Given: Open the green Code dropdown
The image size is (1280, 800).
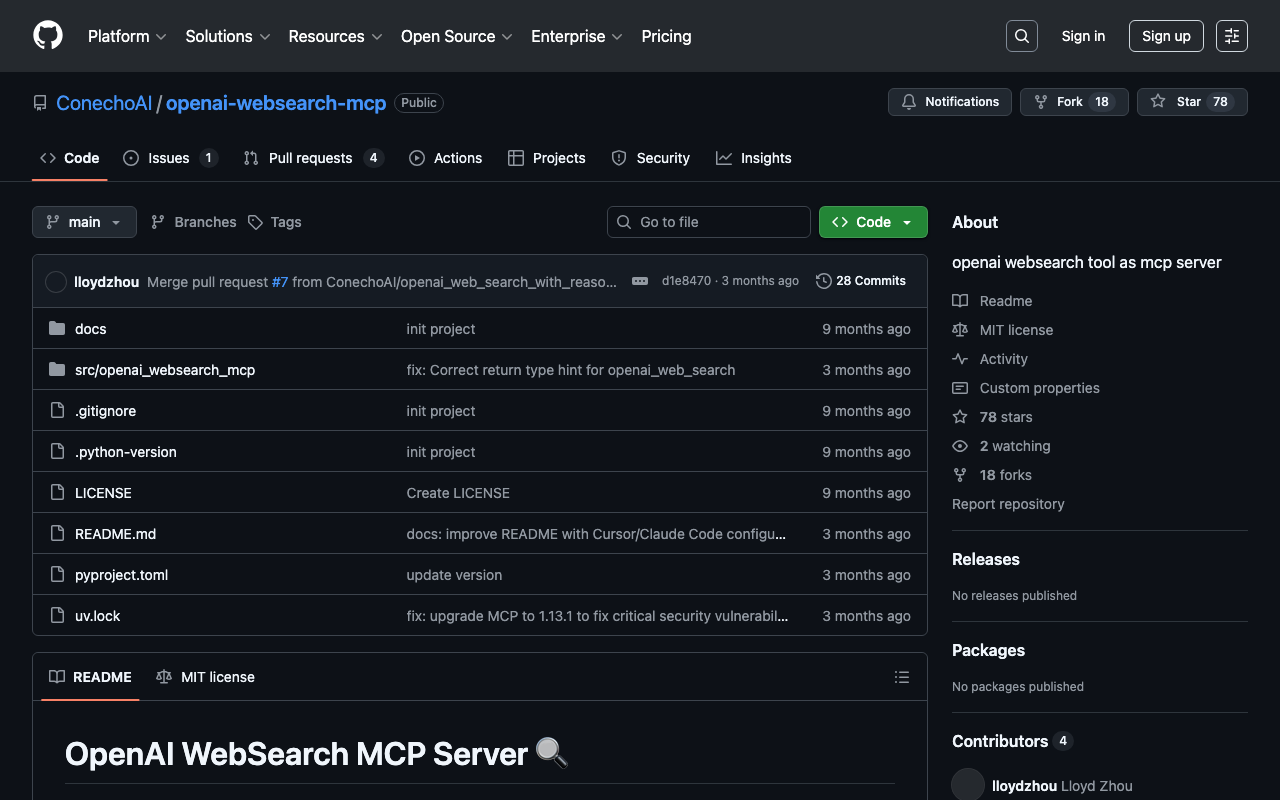Looking at the screenshot, I should 872,222.
